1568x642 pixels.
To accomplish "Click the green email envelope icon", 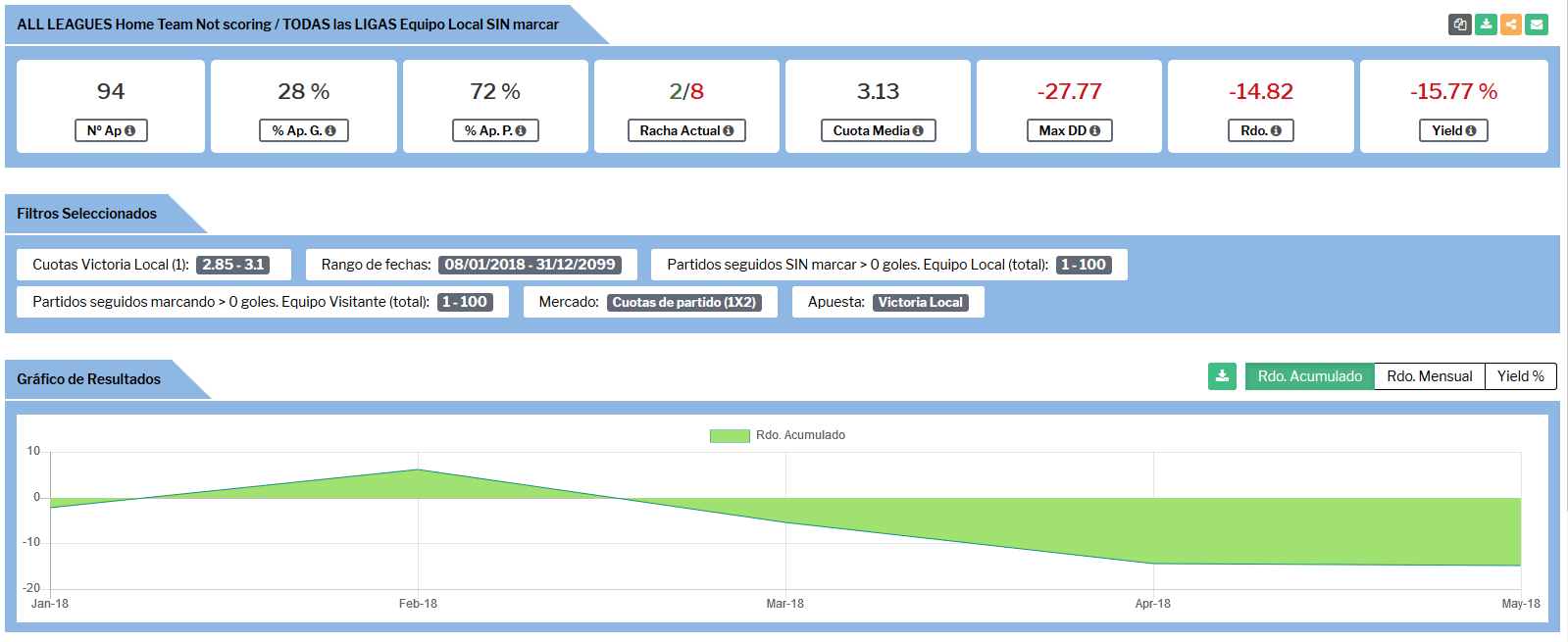I will click(x=1537, y=25).
